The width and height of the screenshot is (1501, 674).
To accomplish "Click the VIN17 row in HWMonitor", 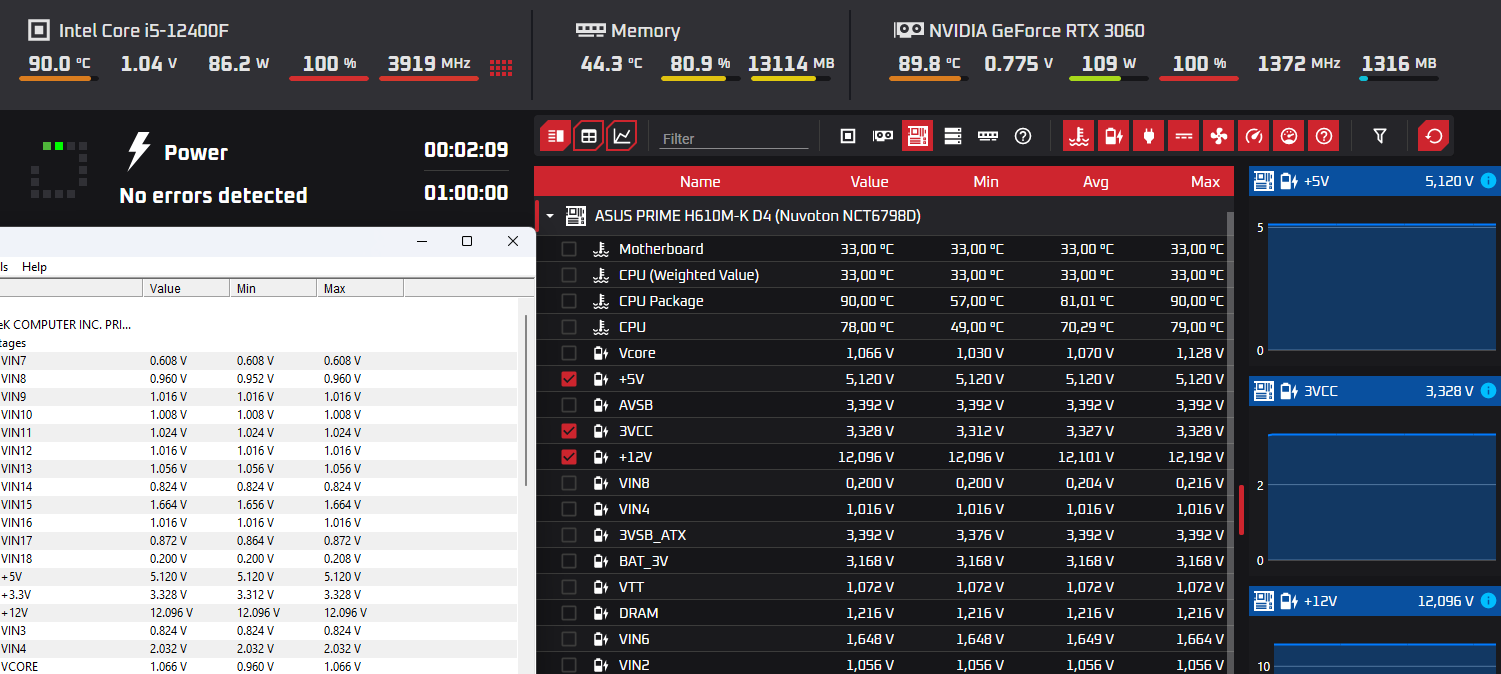I will [x=258, y=541].
